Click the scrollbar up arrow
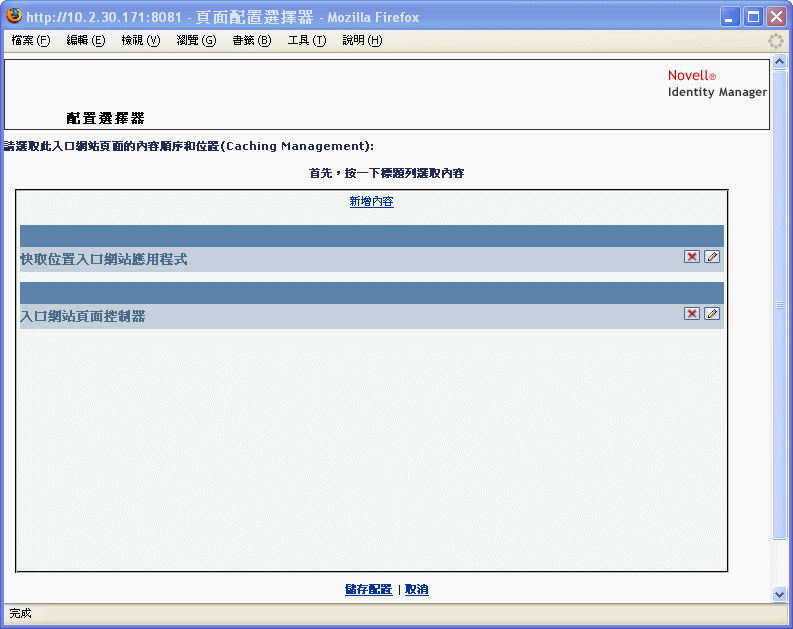 point(779,62)
